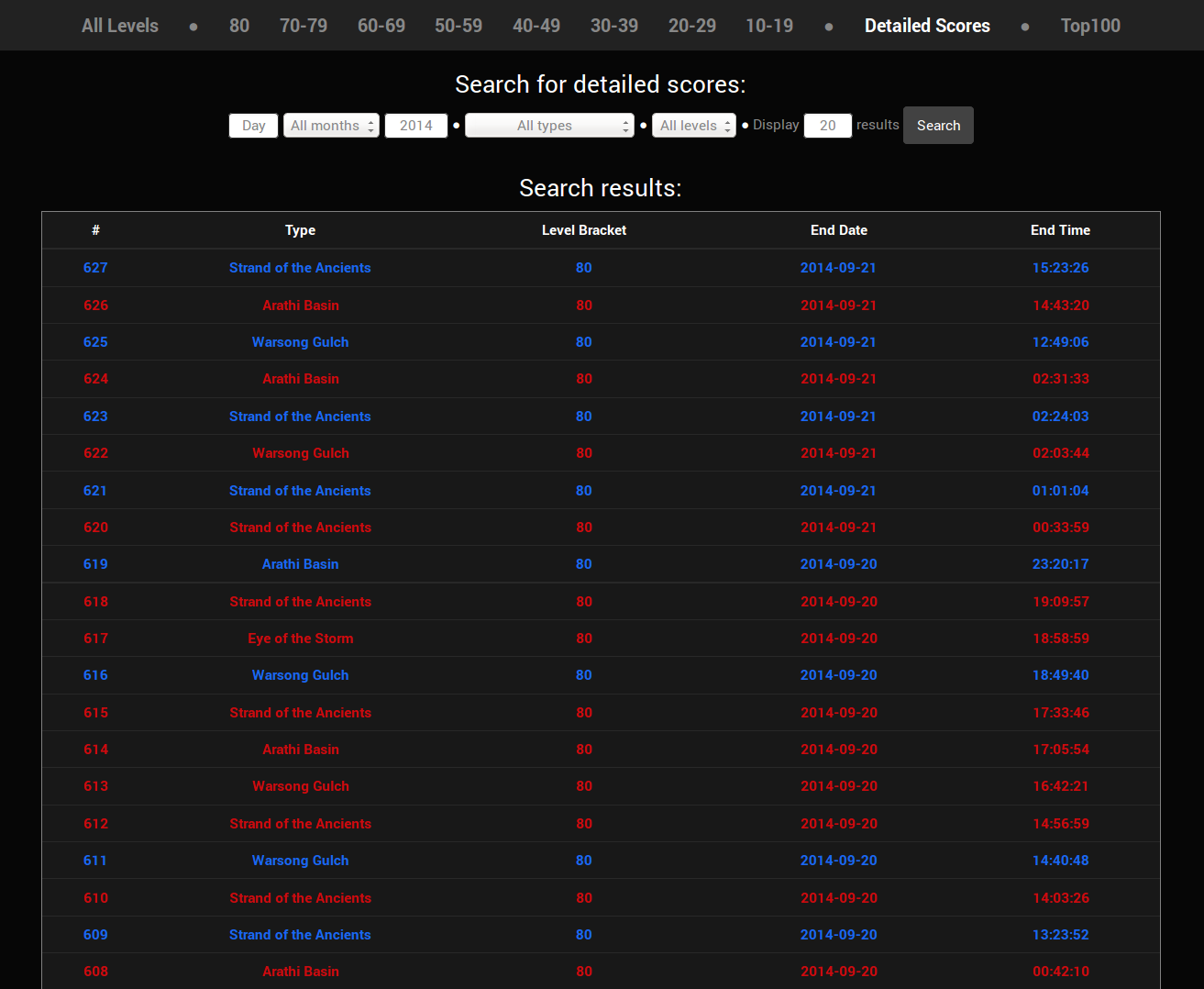The height and width of the screenshot is (989, 1204).
Task: Open the 50-59 bracket tab
Action: coord(458,26)
